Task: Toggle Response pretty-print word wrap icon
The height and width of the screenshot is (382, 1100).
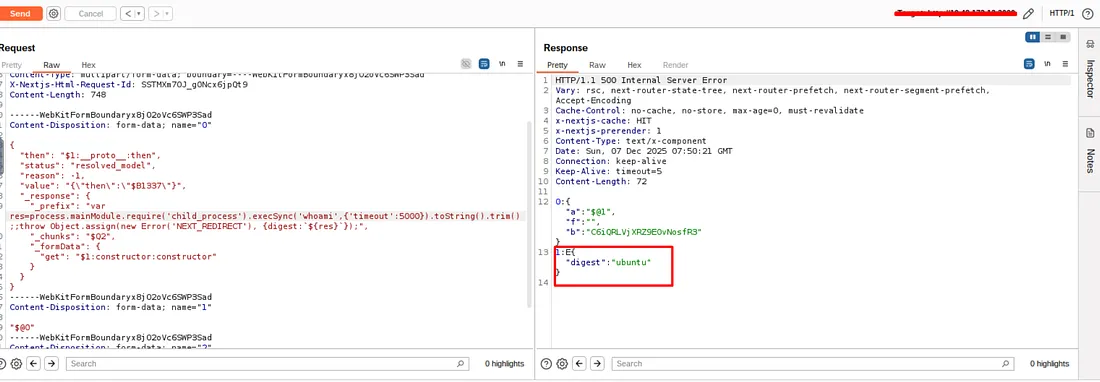Action: [1029, 64]
